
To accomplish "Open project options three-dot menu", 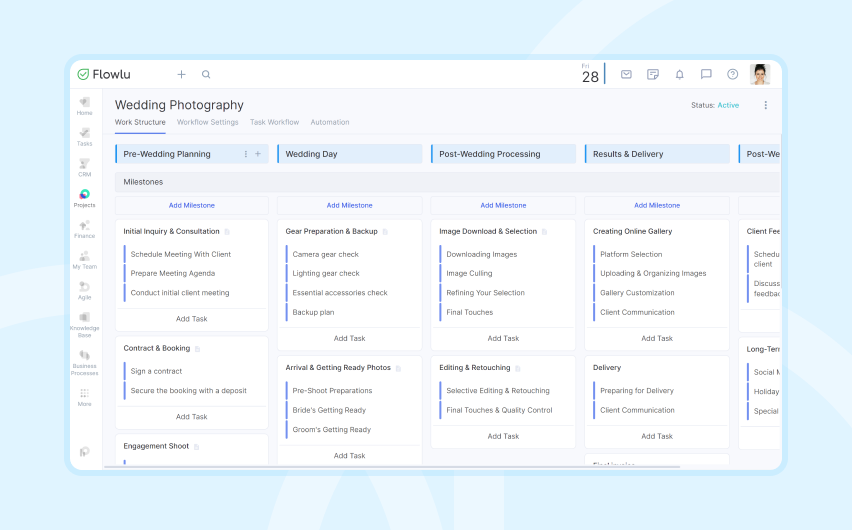I will click(766, 105).
